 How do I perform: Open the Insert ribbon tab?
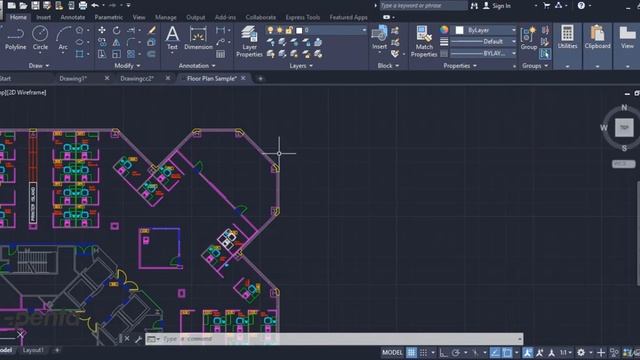point(43,17)
